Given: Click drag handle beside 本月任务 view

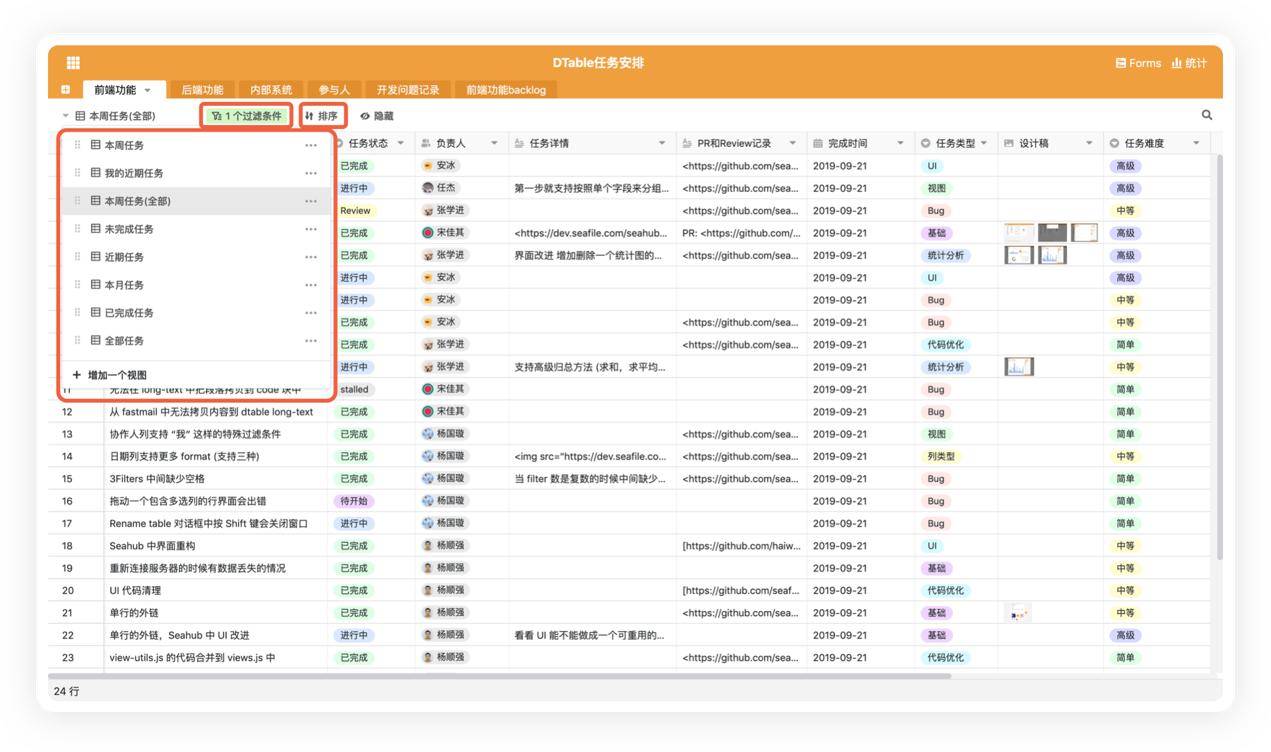Looking at the screenshot, I should point(77,285).
